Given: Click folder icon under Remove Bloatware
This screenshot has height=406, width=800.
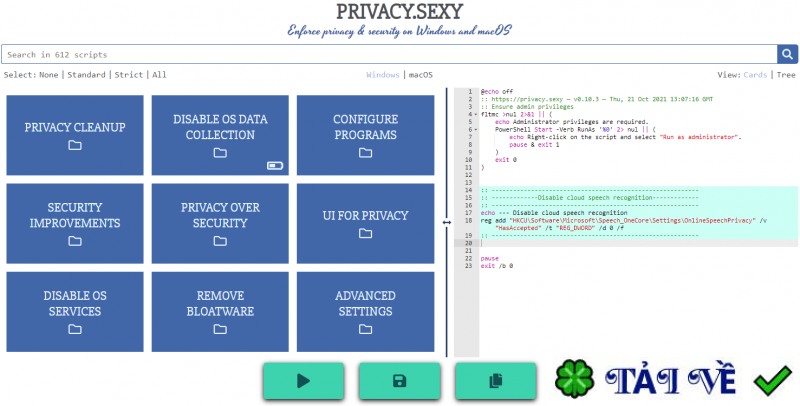Looking at the screenshot, I should 220,329.
